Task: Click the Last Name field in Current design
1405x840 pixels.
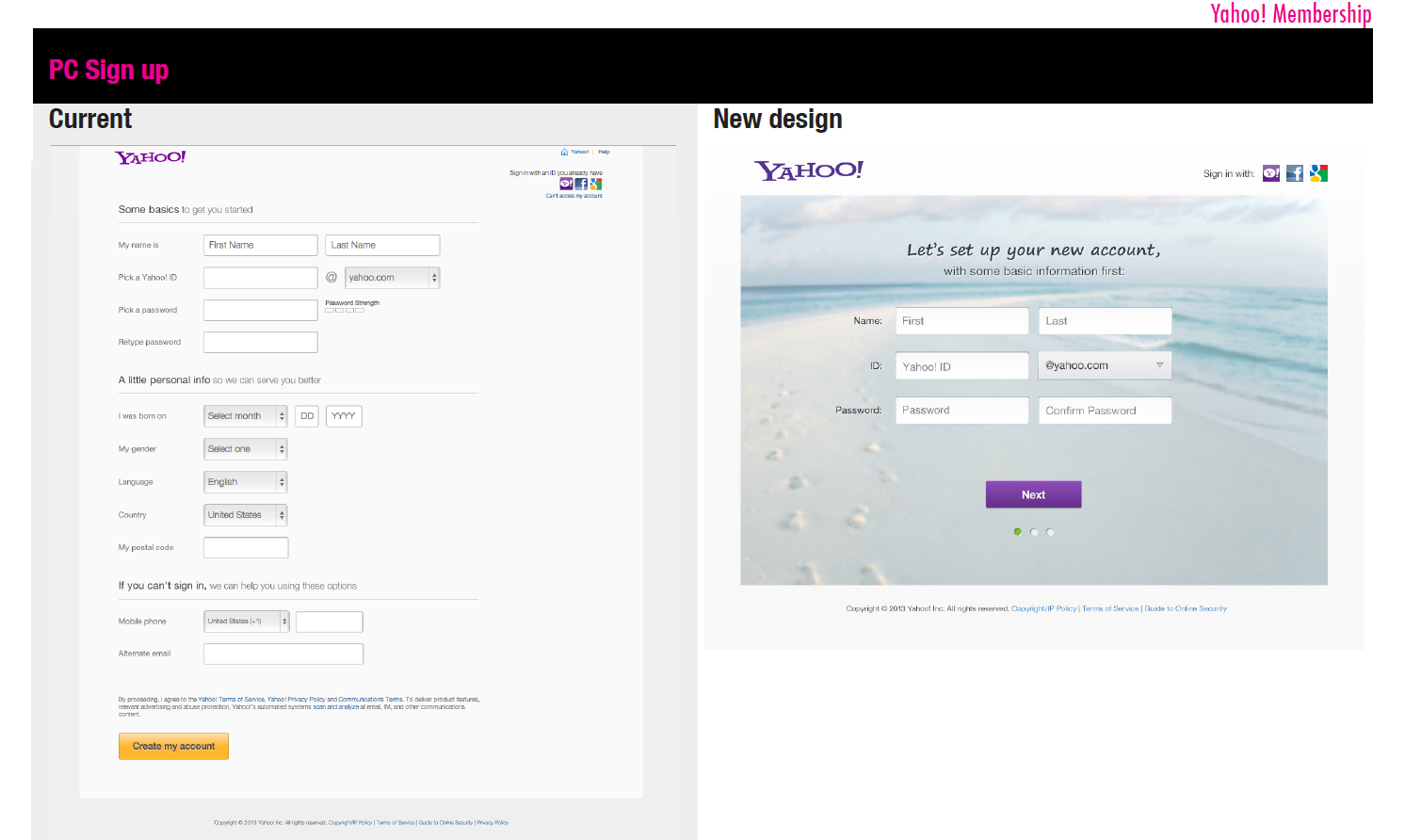Action: 382,245
